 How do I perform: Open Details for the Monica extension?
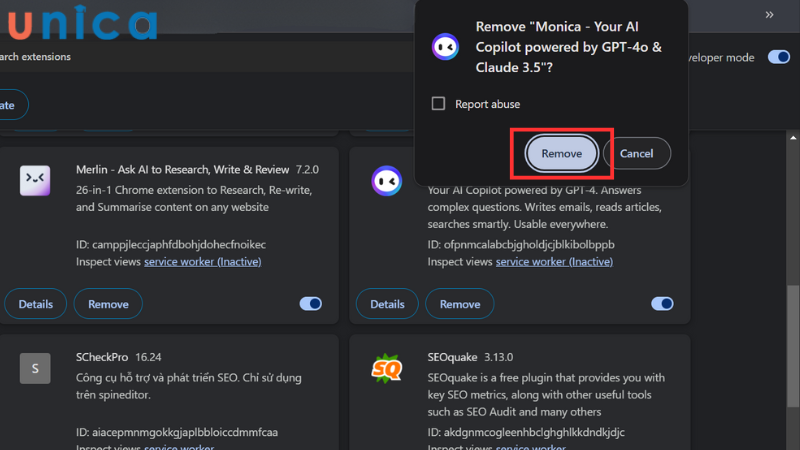coord(387,304)
